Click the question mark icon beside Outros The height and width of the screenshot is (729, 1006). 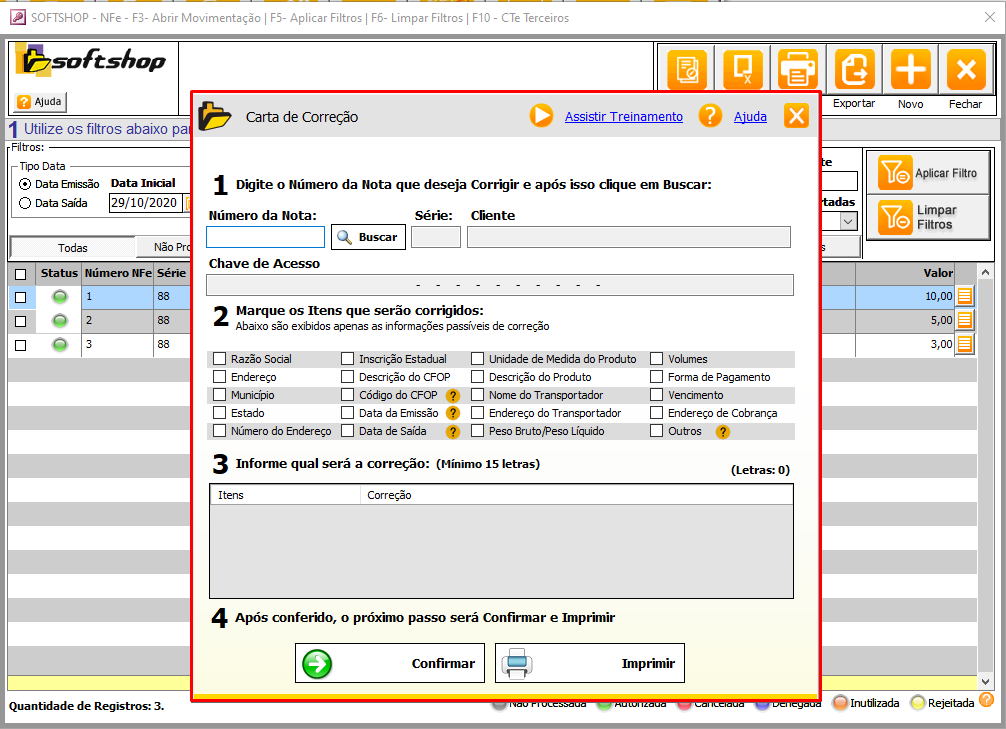(x=722, y=432)
